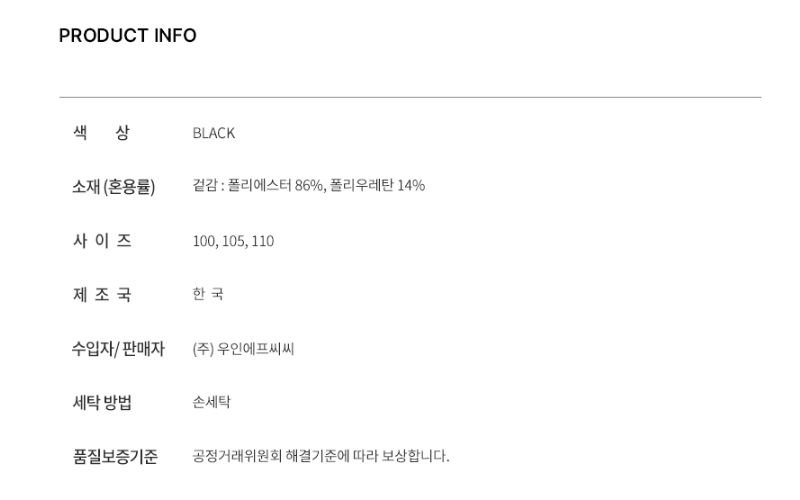Viewport: 800px width, 500px height.
Task: Click the 색상 row label
Action: pos(101,132)
